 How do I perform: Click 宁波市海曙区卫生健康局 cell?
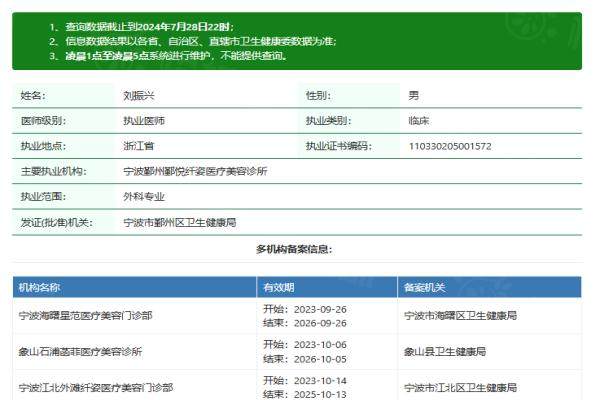[460, 316]
